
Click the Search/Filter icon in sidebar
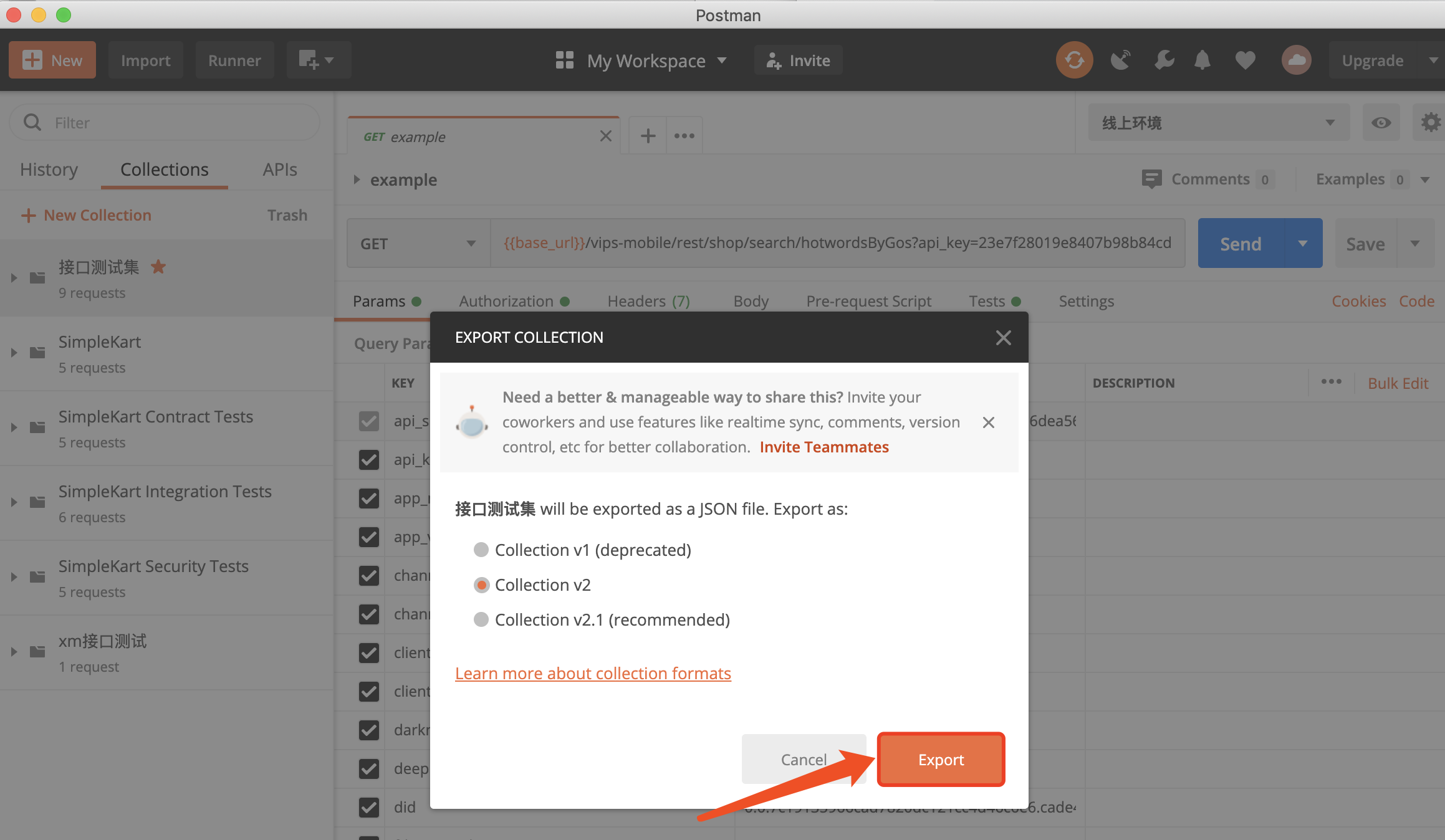(32, 122)
